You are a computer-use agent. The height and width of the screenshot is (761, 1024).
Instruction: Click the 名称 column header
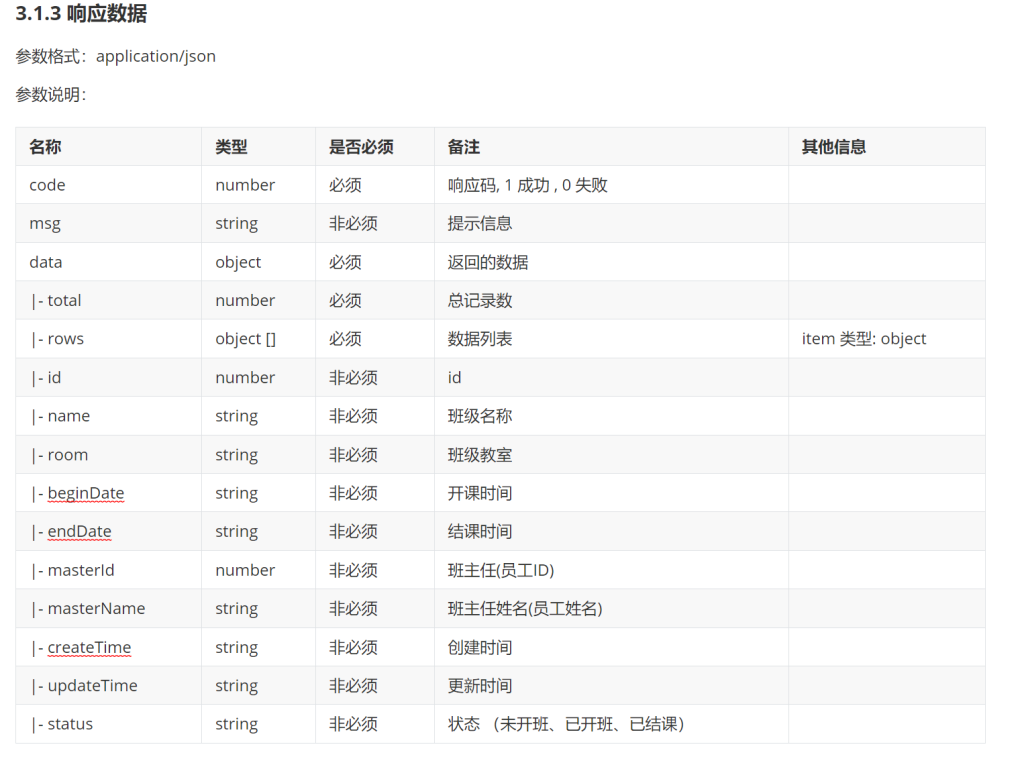[45, 147]
